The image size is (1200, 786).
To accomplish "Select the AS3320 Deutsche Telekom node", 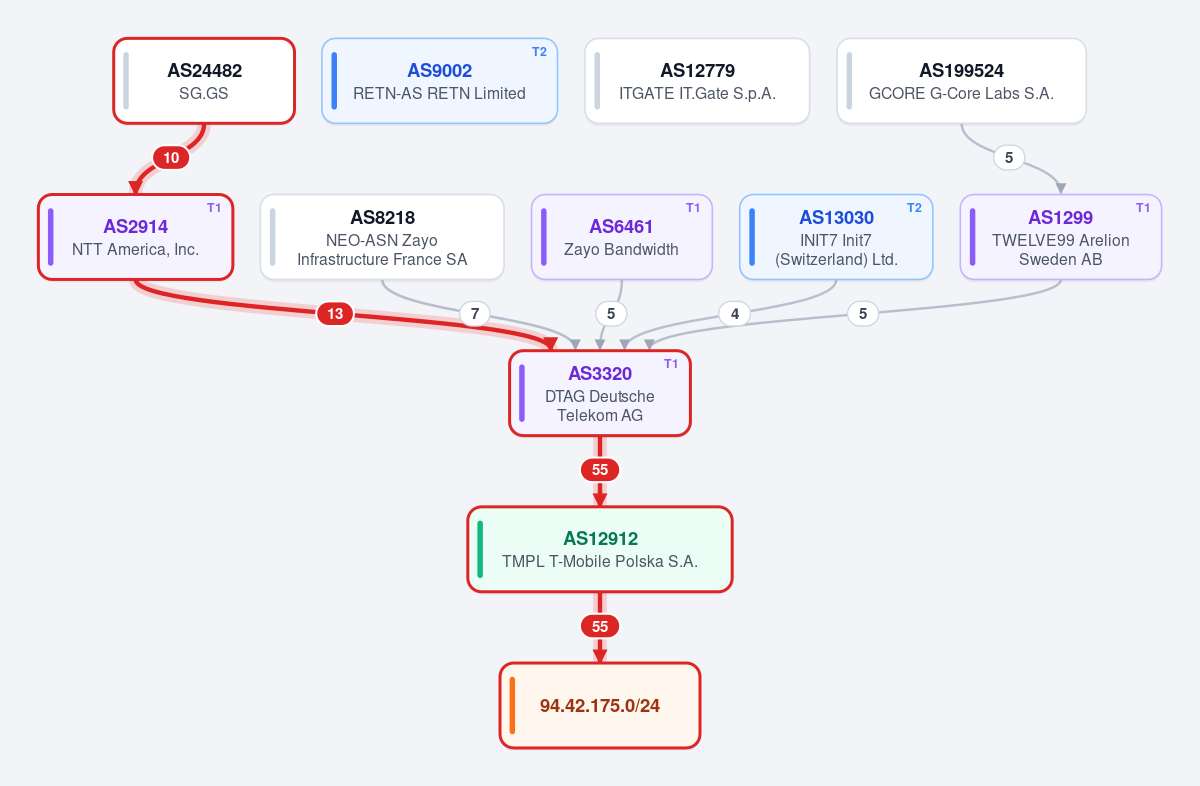I will tap(600, 393).
